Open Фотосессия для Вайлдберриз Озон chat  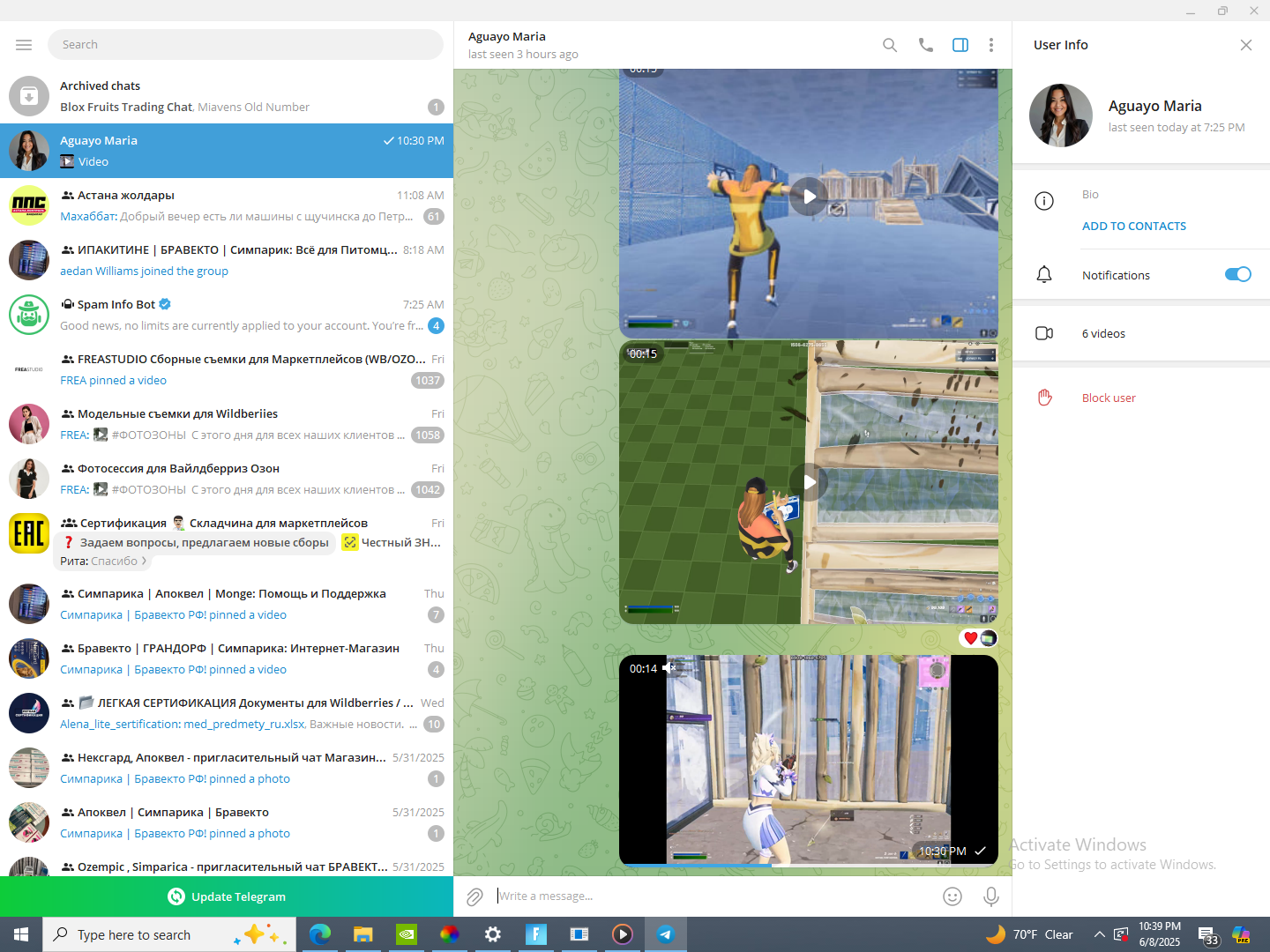[x=227, y=479]
